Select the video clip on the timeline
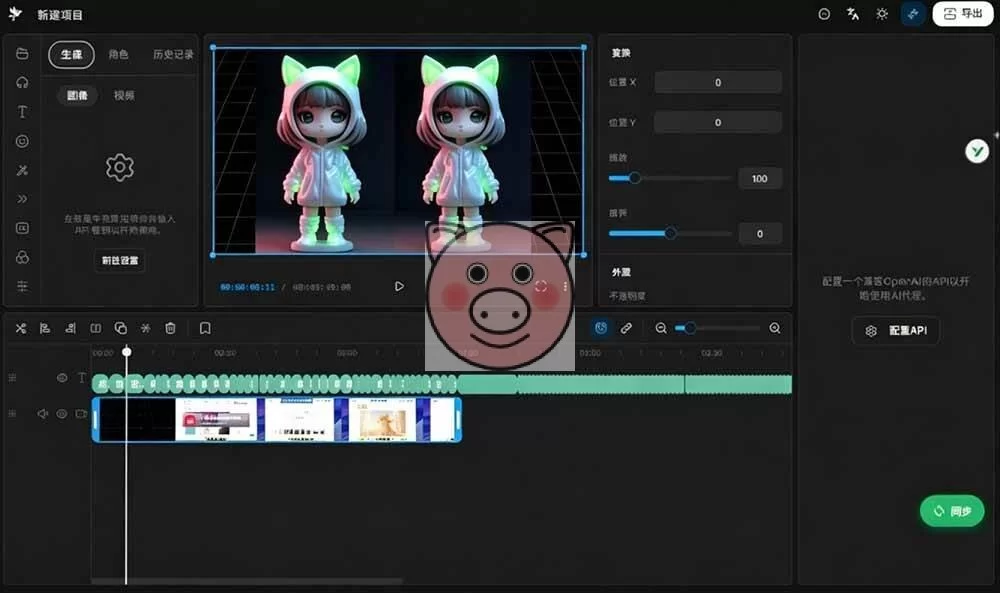 [277, 420]
